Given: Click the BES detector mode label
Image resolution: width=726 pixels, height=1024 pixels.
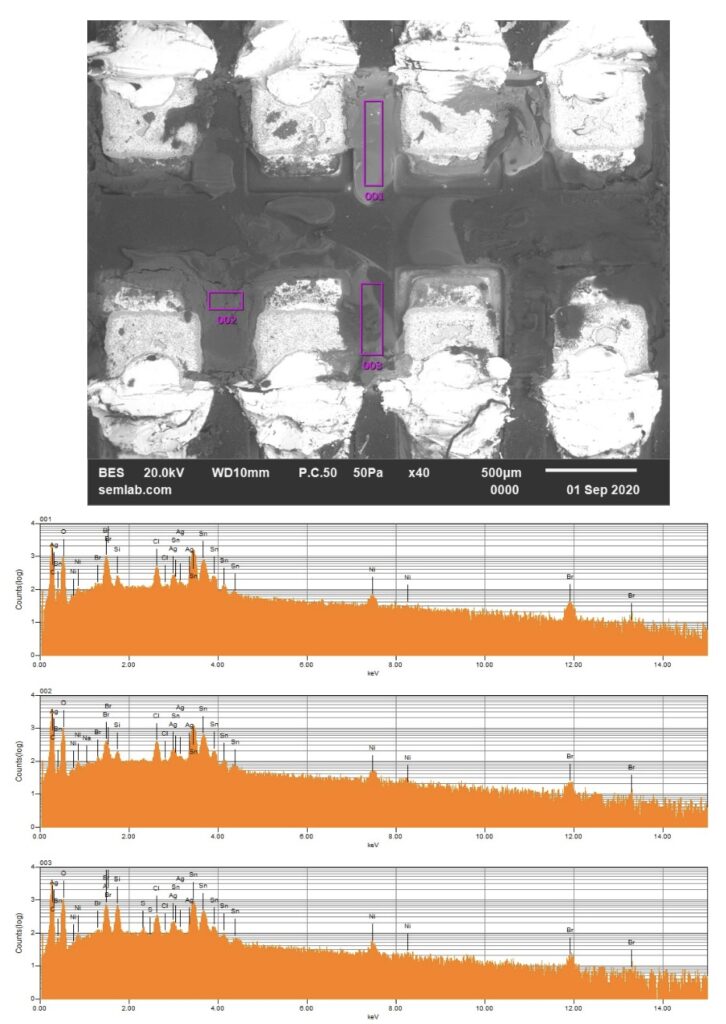Looking at the screenshot, I should (112, 472).
